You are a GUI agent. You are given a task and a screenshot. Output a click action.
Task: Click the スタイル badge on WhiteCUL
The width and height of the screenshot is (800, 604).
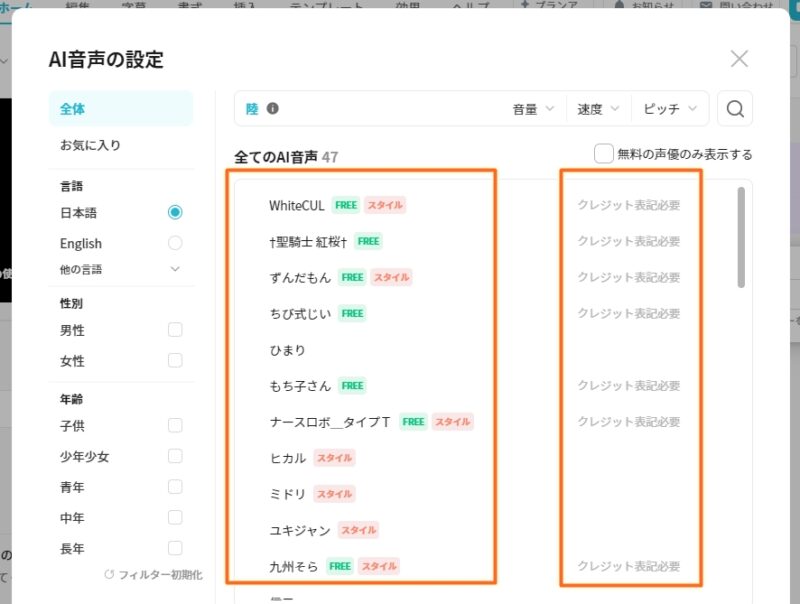385,205
